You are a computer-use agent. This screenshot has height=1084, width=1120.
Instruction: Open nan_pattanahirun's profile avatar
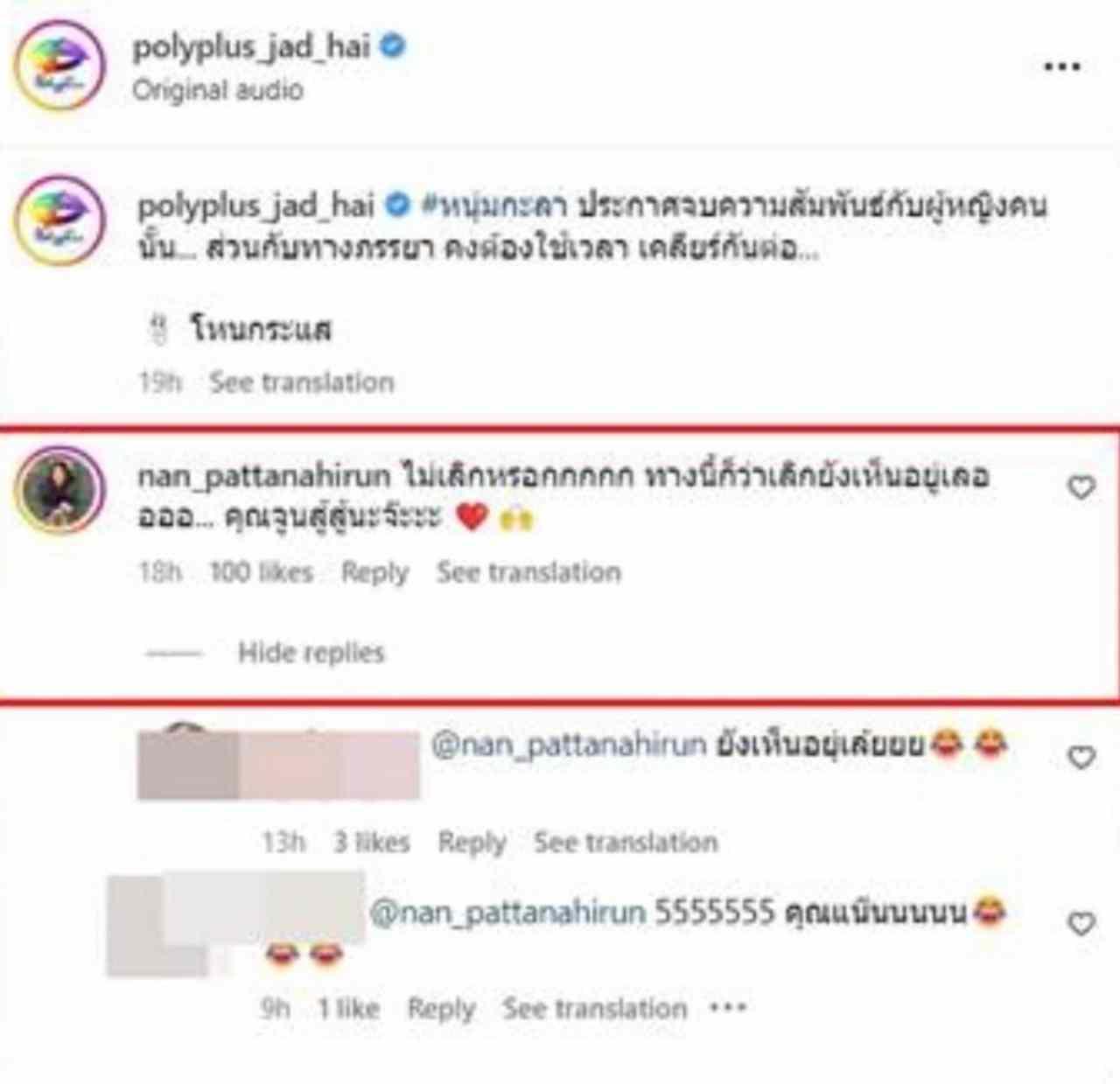tap(59, 489)
